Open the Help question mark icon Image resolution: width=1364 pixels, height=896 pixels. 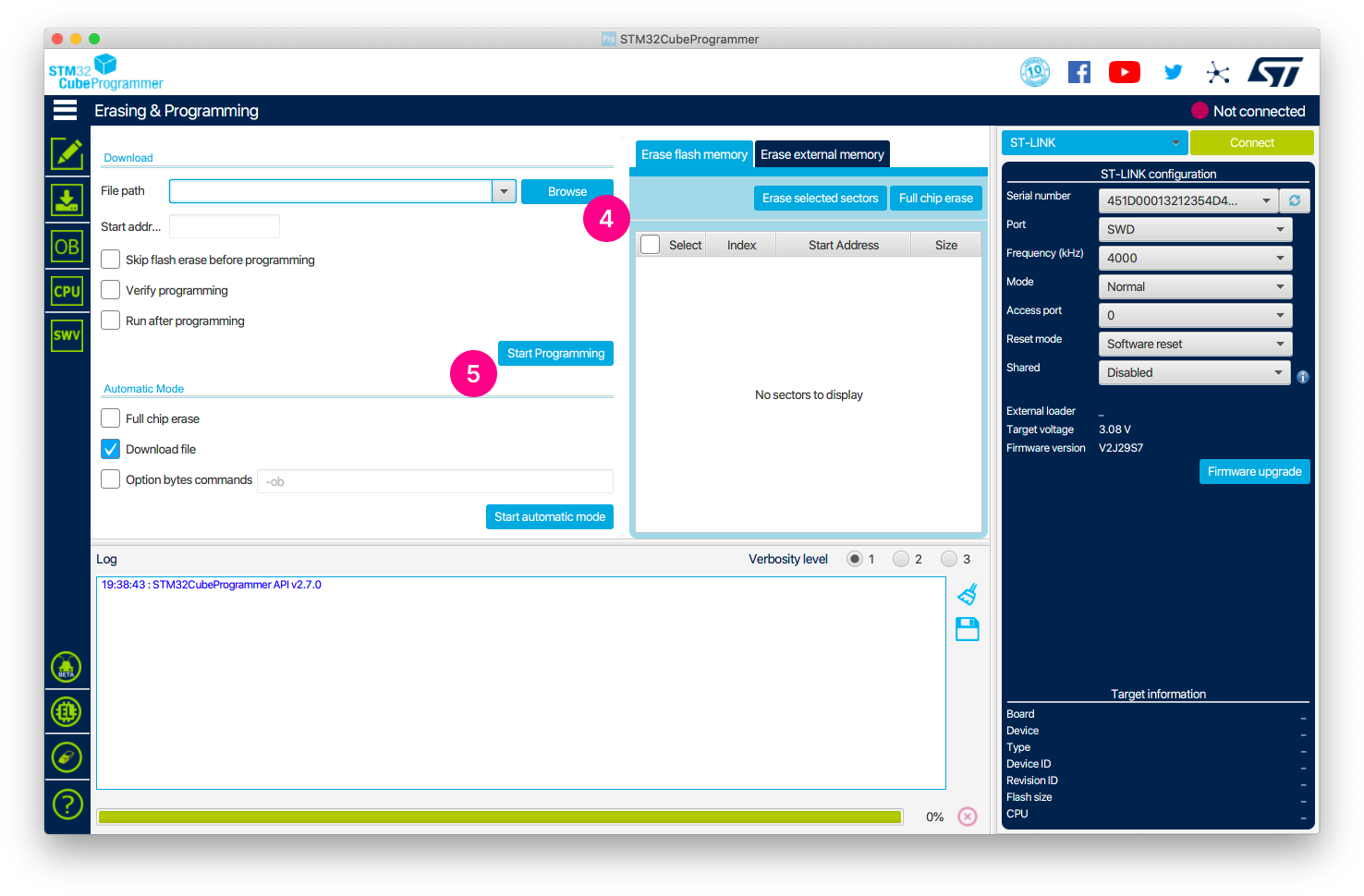click(x=67, y=804)
